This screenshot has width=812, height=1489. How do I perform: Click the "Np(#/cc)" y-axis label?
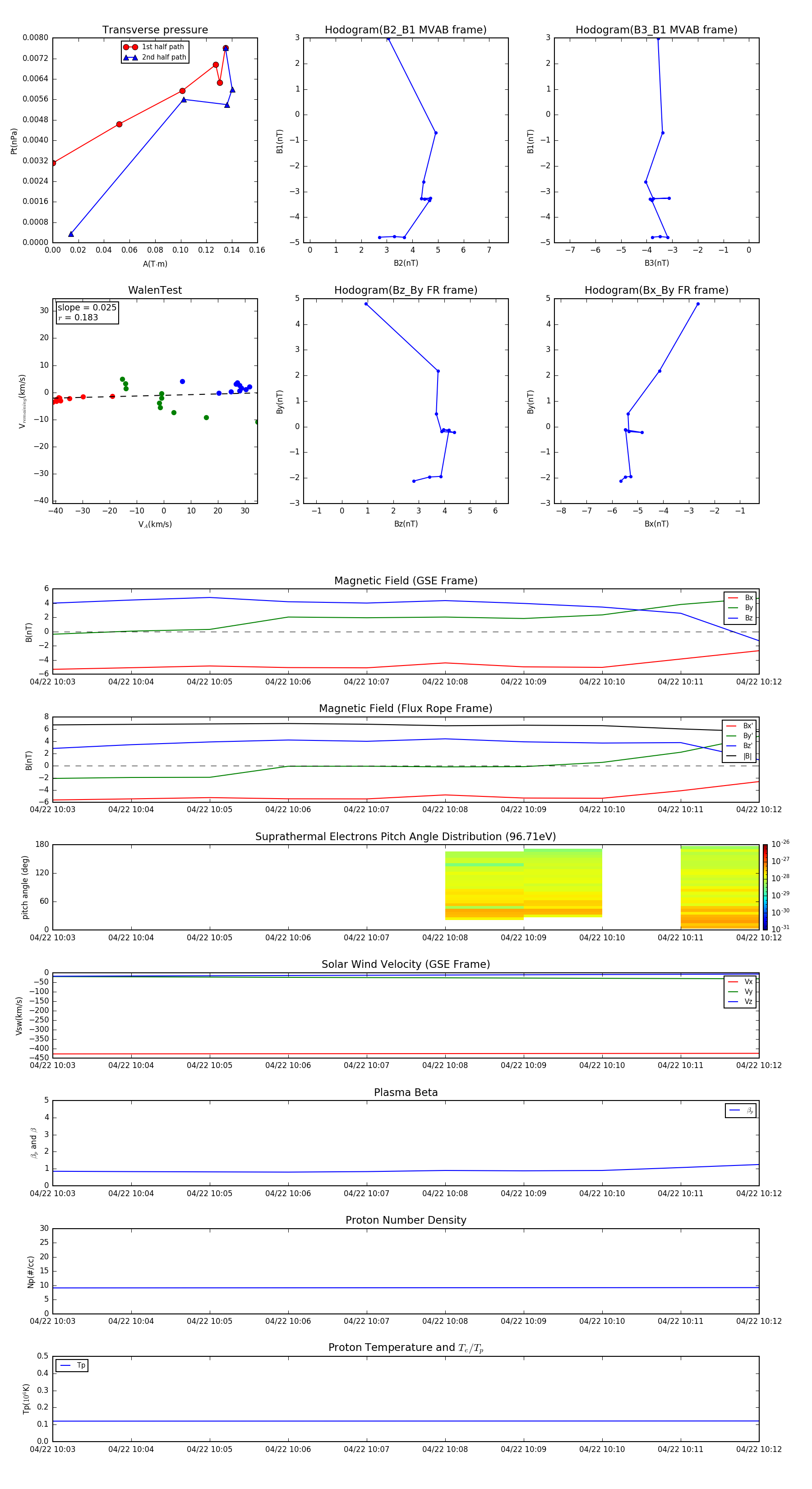click(x=31, y=1271)
